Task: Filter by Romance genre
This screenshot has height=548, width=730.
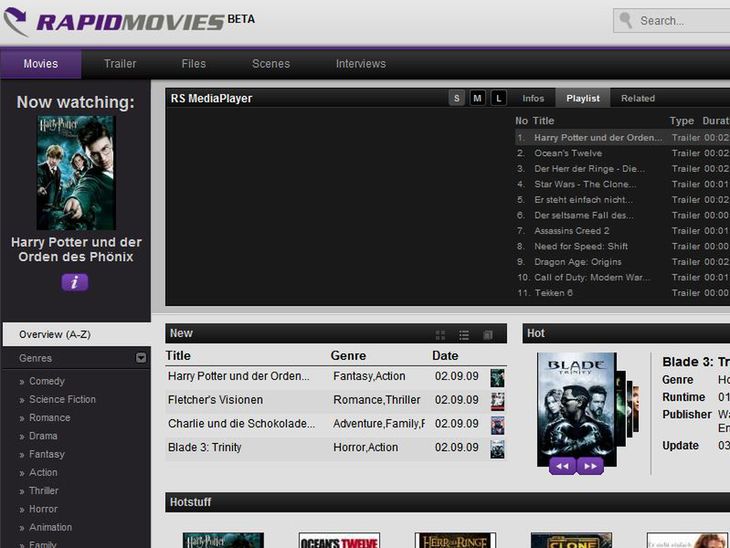Action: [49, 418]
